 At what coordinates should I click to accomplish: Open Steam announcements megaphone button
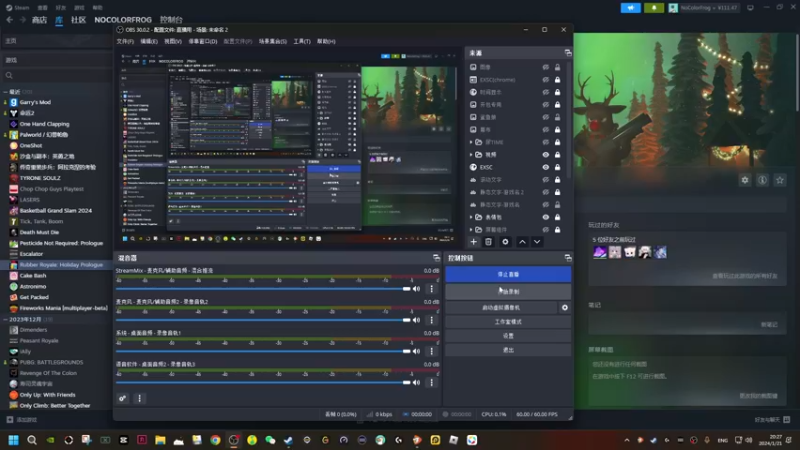pos(631,8)
